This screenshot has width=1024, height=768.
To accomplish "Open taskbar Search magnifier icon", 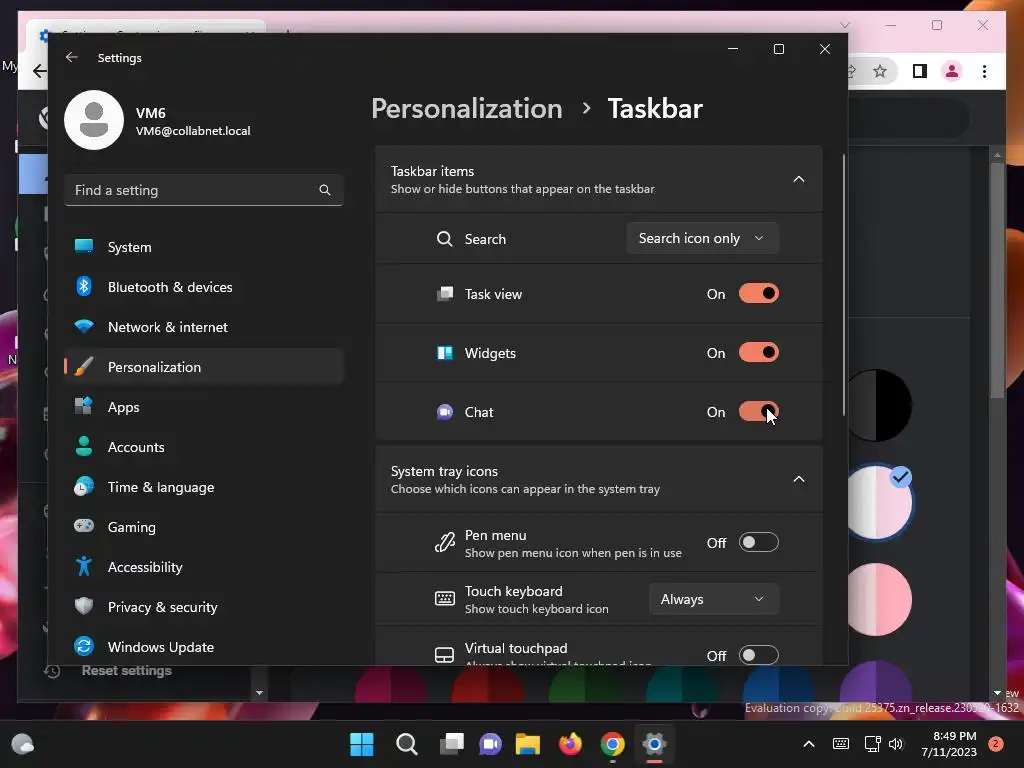I will pyautogui.click(x=406, y=744).
